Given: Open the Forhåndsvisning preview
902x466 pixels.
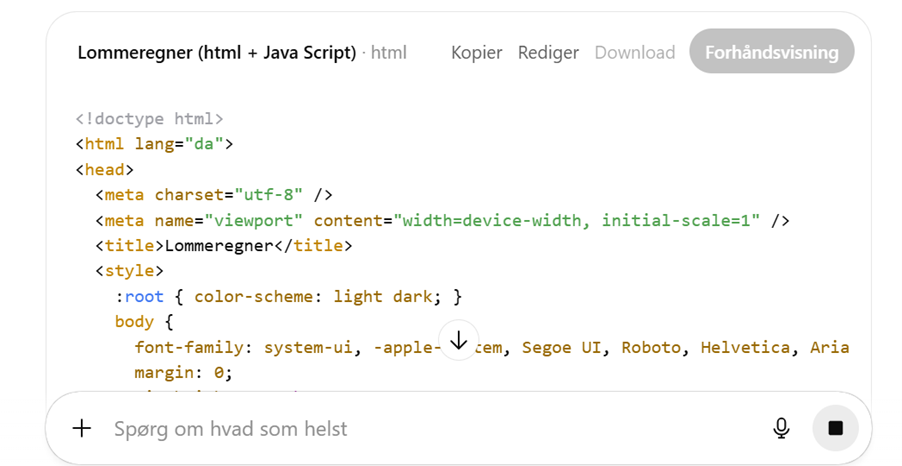Looking at the screenshot, I should pos(771,53).
